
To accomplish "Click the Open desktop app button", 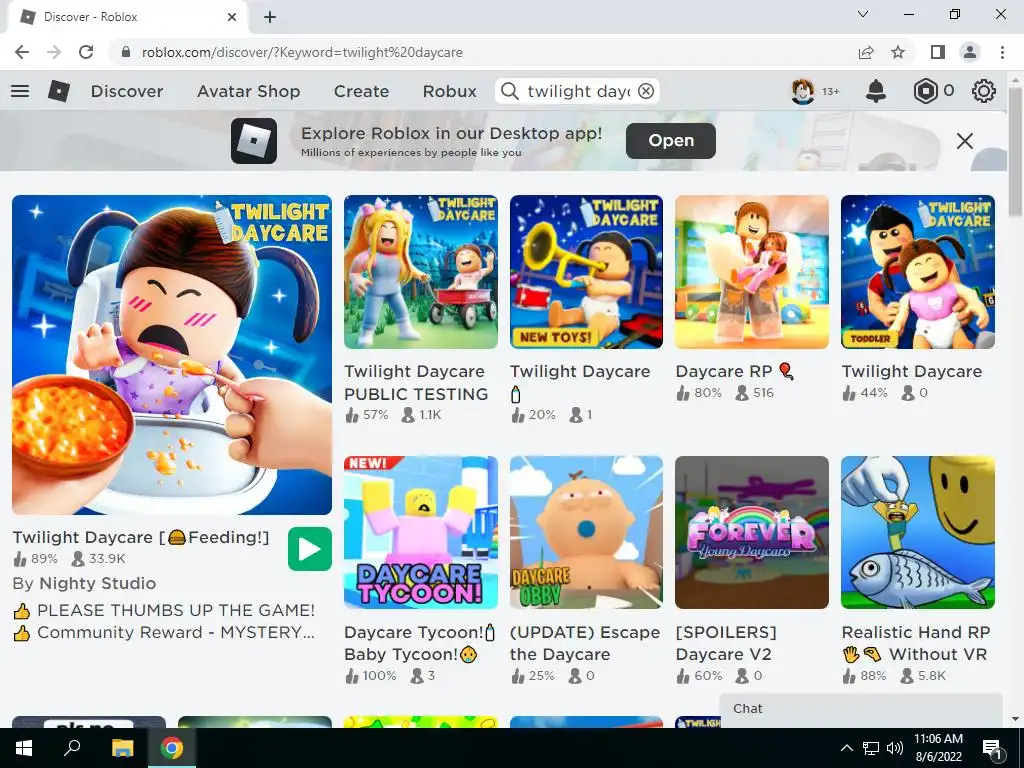I will (671, 140).
